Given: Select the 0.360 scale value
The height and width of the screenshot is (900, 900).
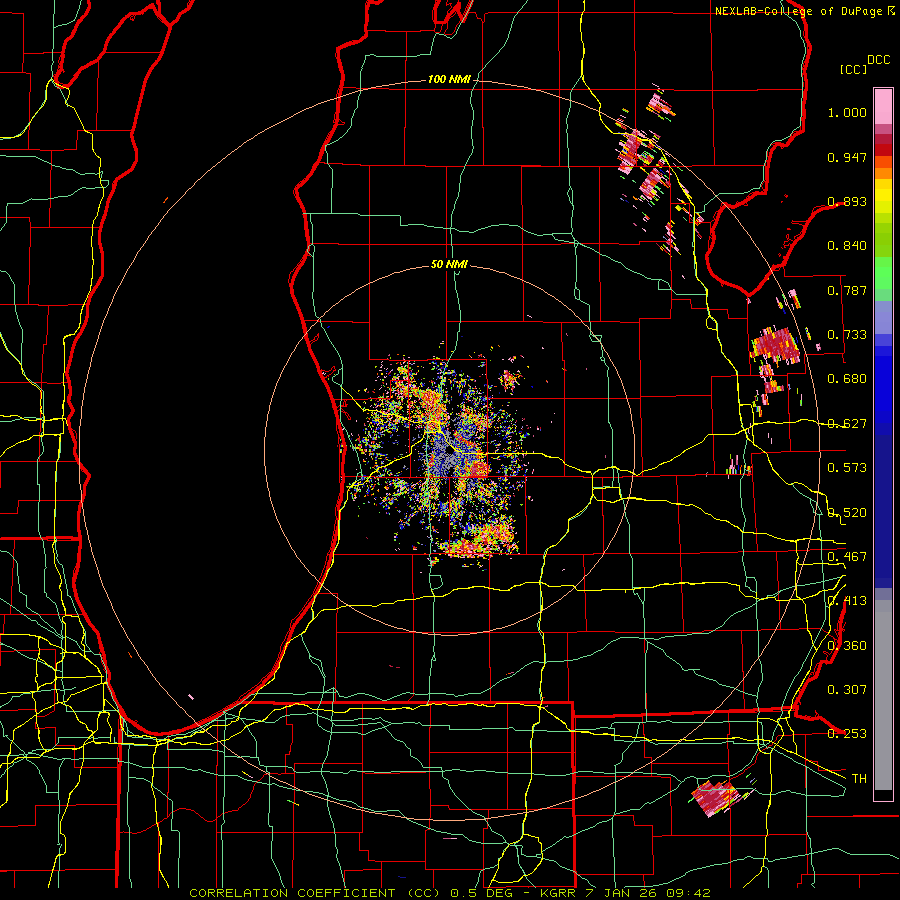Looking at the screenshot, I should 847,646.
